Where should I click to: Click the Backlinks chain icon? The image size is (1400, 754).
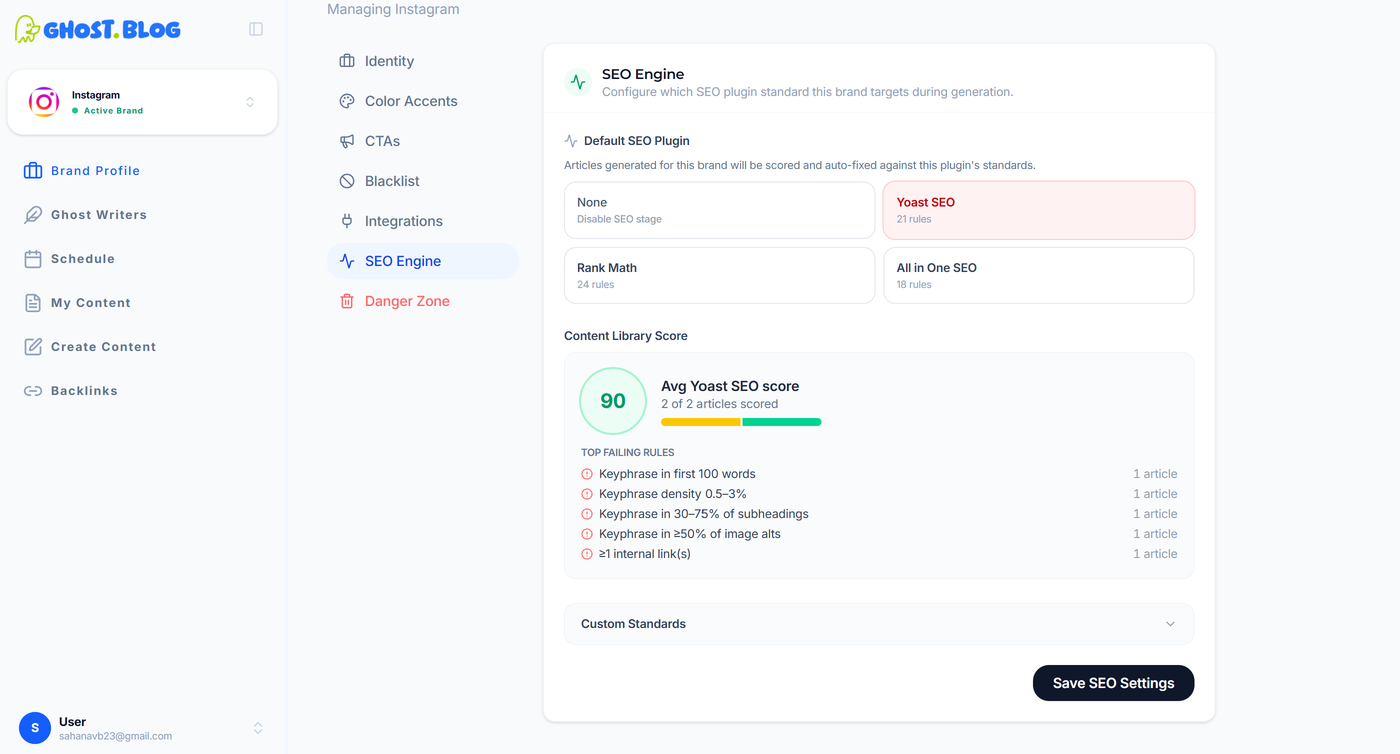(33, 391)
